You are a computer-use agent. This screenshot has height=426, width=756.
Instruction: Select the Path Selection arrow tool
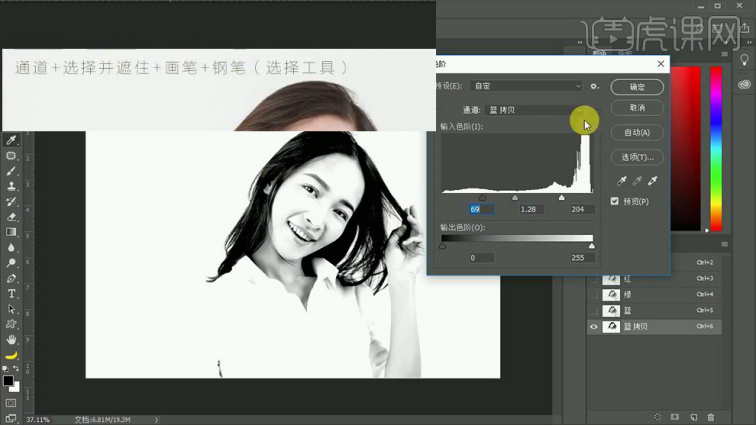coord(11,309)
